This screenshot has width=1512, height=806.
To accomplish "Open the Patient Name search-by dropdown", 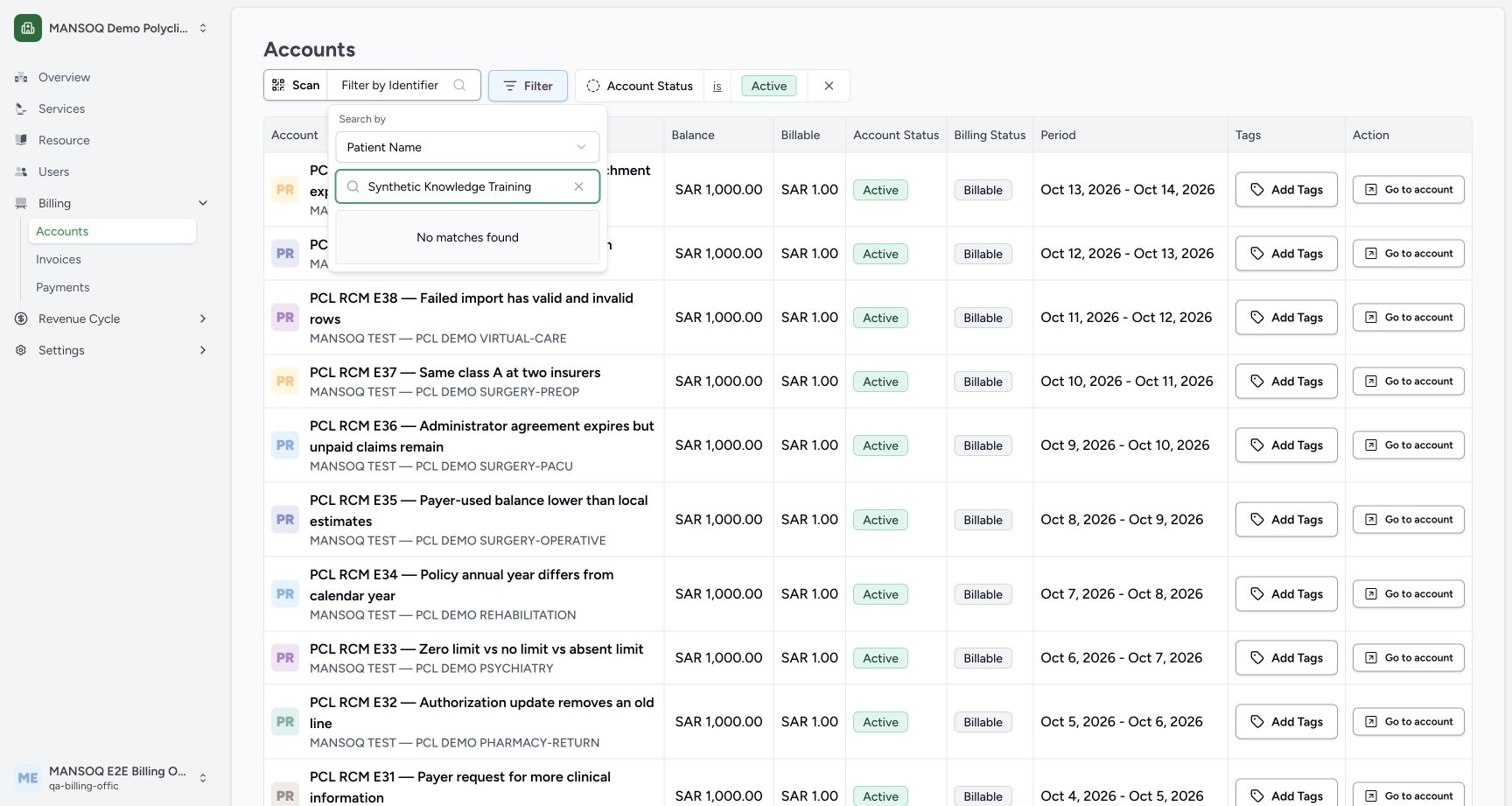I will click(x=467, y=147).
